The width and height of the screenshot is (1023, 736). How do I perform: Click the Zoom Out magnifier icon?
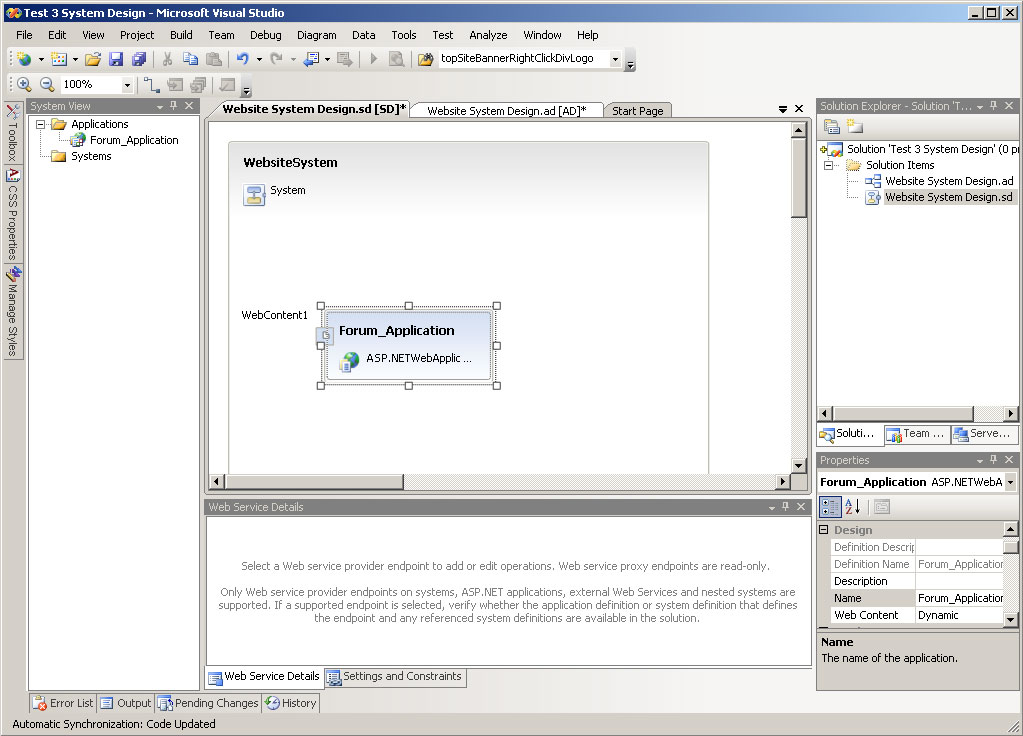47,84
